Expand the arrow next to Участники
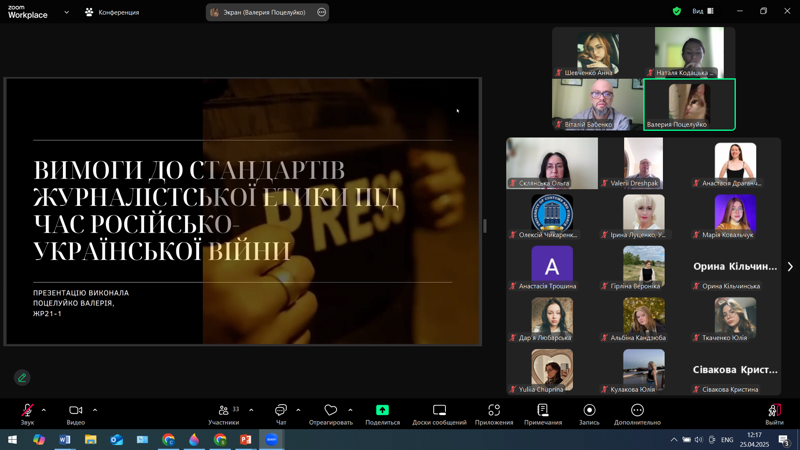This screenshot has height=450, width=800. (251, 410)
